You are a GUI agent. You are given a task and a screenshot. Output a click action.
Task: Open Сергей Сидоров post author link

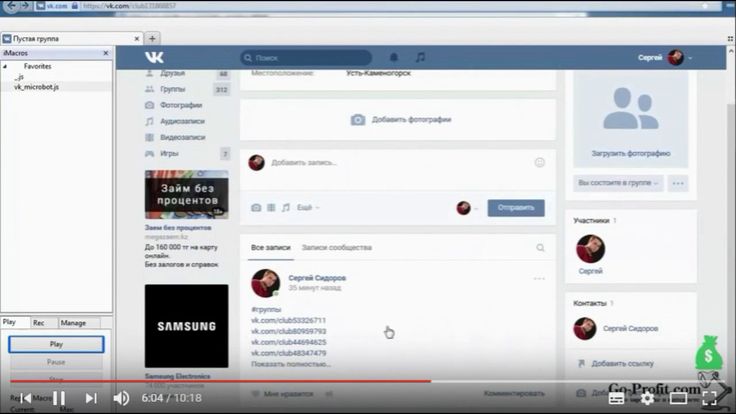click(x=317, y=278)
